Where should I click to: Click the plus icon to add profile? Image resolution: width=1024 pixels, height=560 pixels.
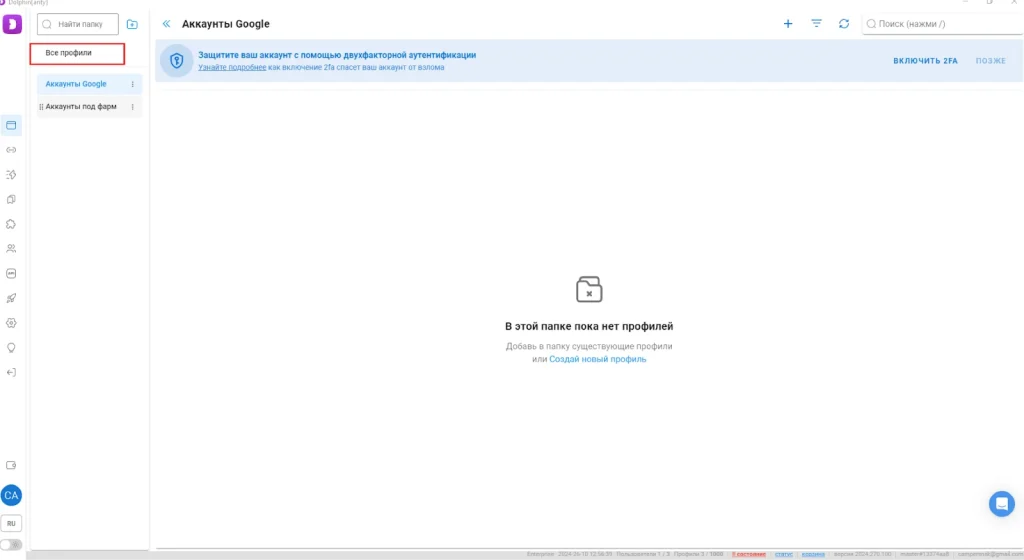788,23
